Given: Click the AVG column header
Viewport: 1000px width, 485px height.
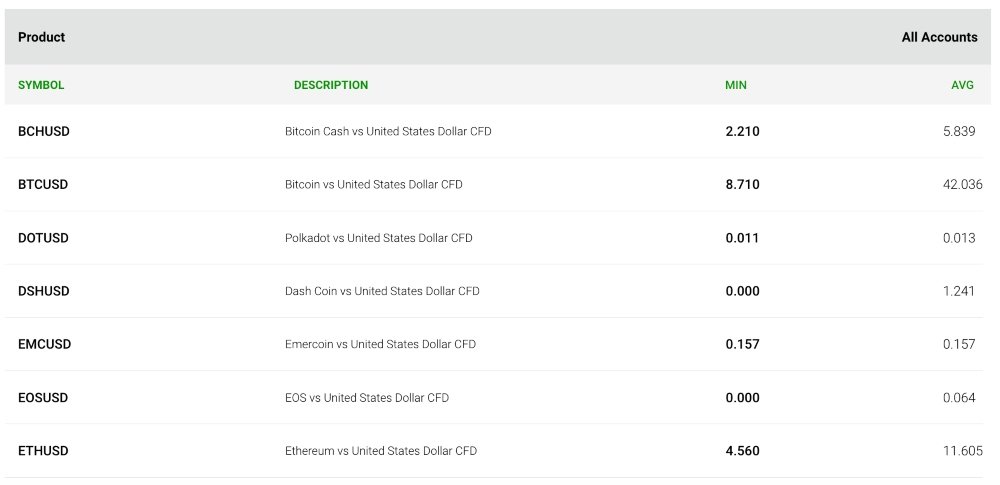Looking at the screenshot, I should click(x=962, y=85).
